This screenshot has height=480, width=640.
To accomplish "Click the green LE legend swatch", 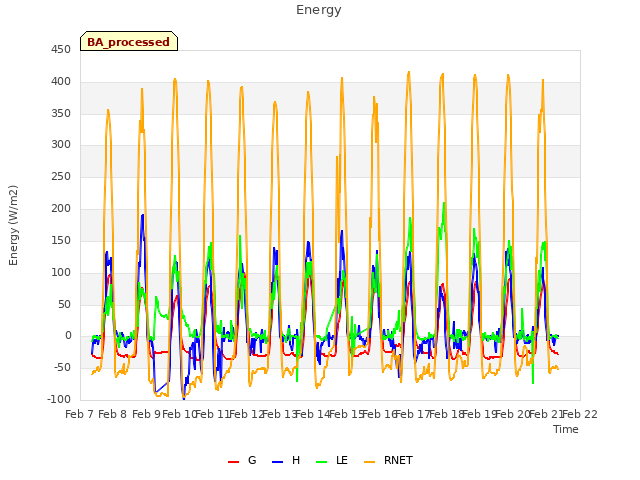I will 322,462.
